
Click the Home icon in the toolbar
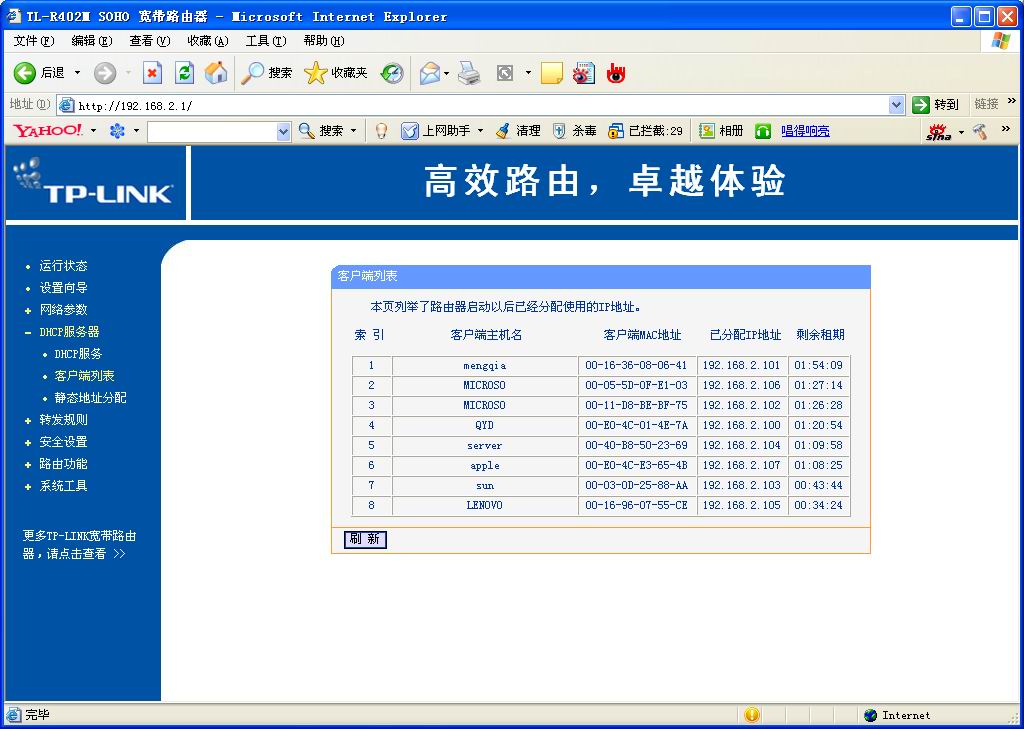pyautogui.click(x=214, y=72)
